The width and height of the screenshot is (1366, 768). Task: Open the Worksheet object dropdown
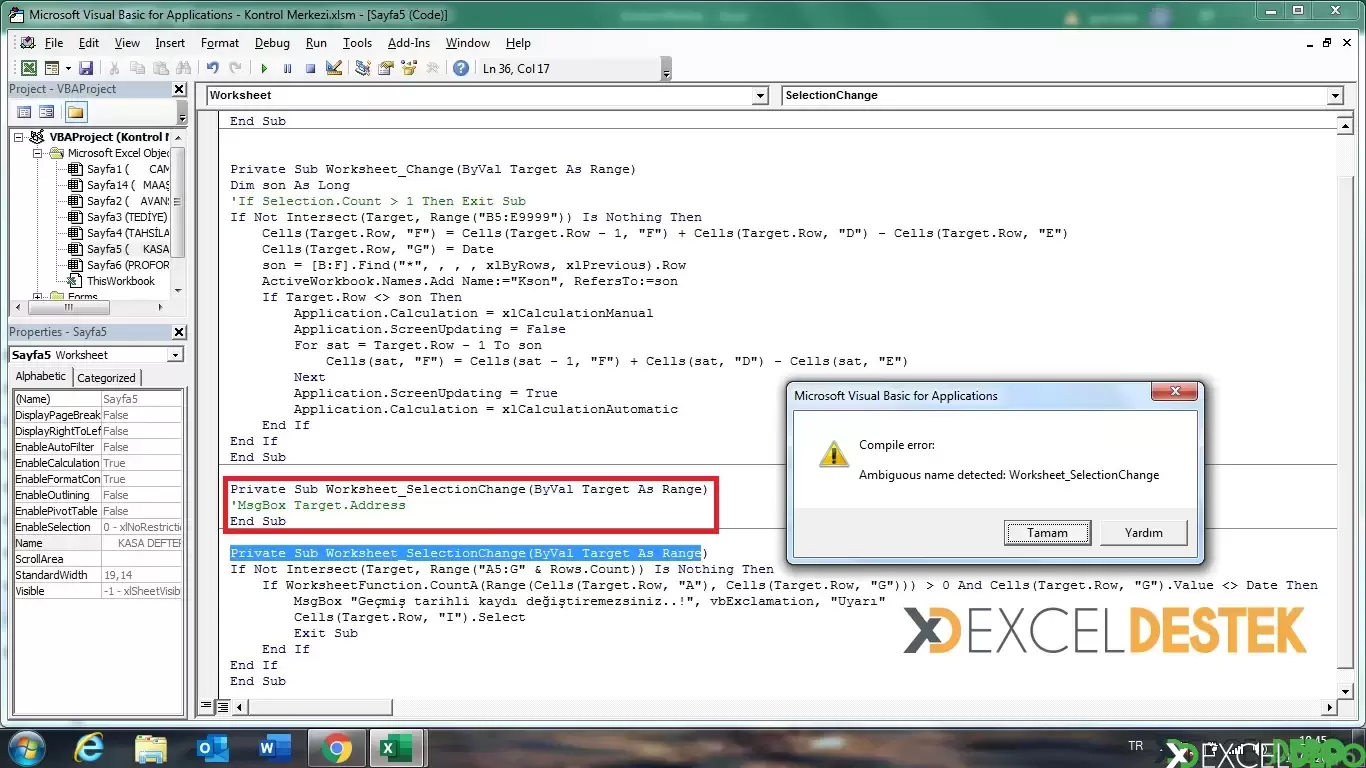(x=760, y=95)
